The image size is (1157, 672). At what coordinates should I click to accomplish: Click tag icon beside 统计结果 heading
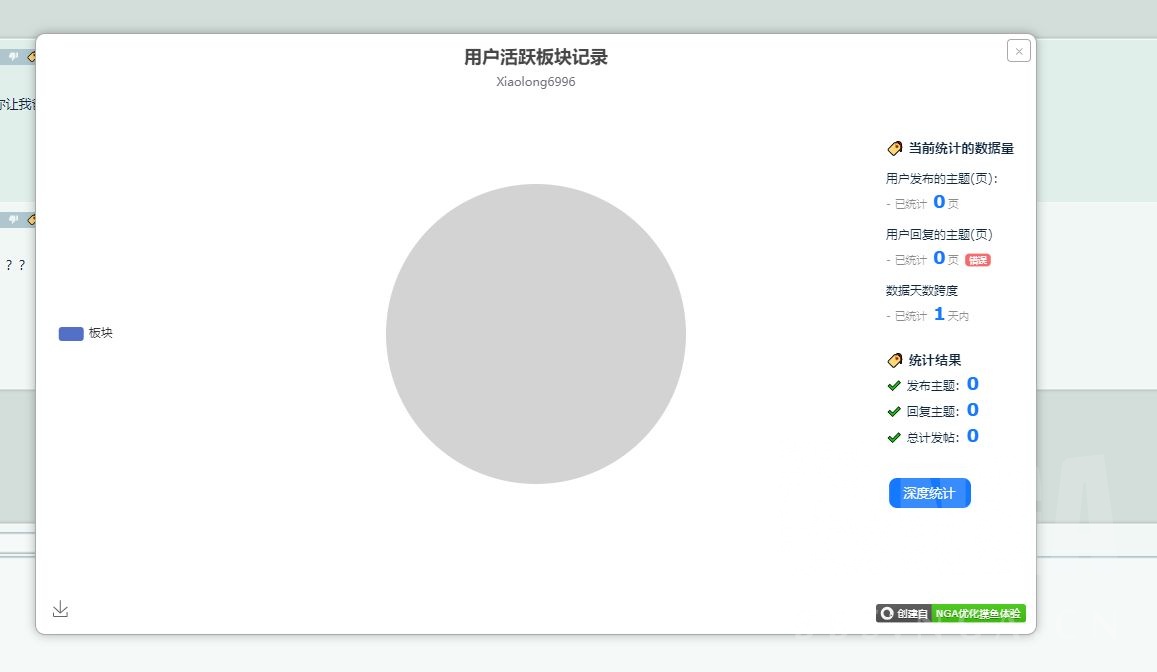[895, 360]
